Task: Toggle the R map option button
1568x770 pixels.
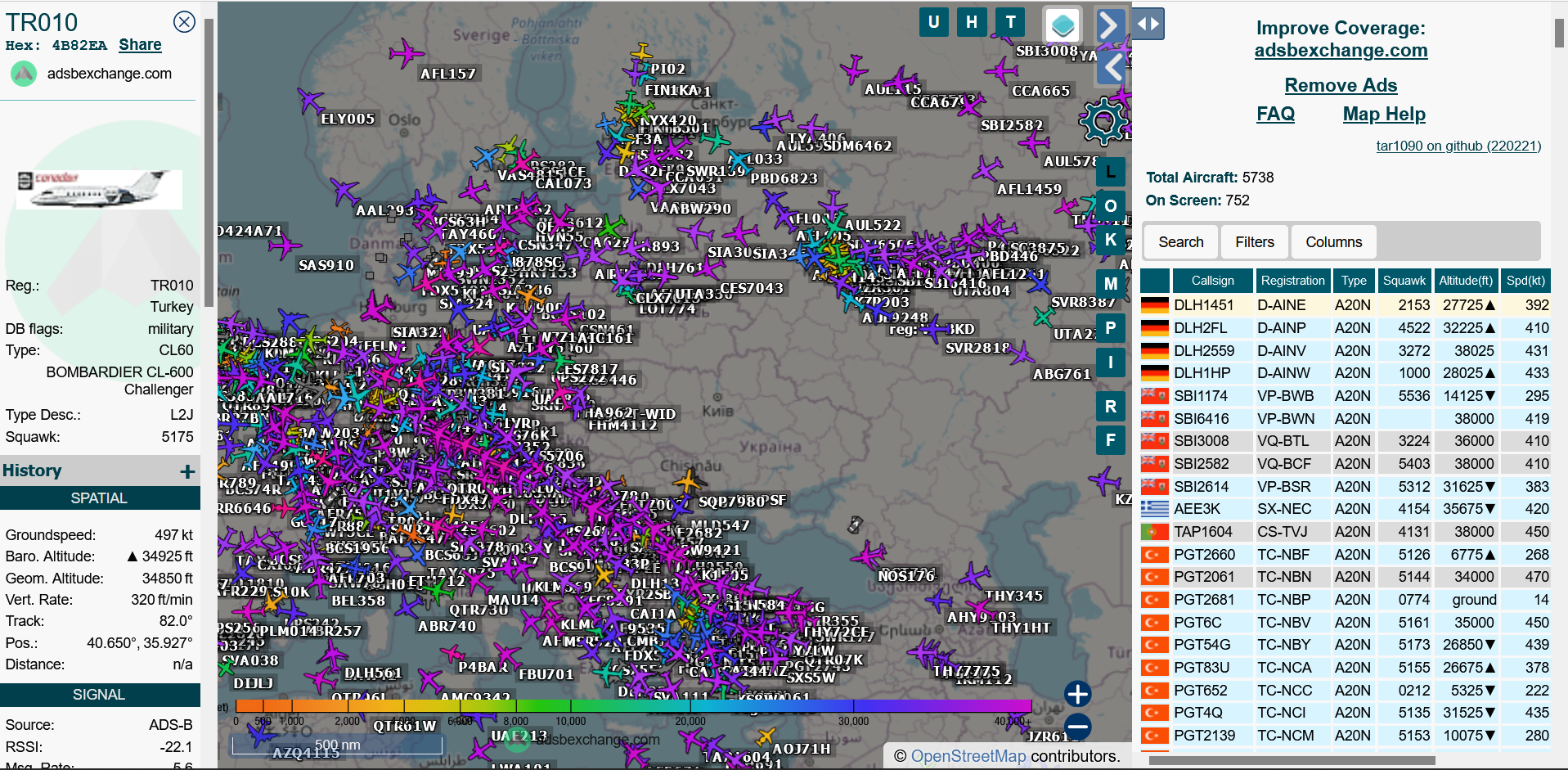Action: tap(1111, 406)
